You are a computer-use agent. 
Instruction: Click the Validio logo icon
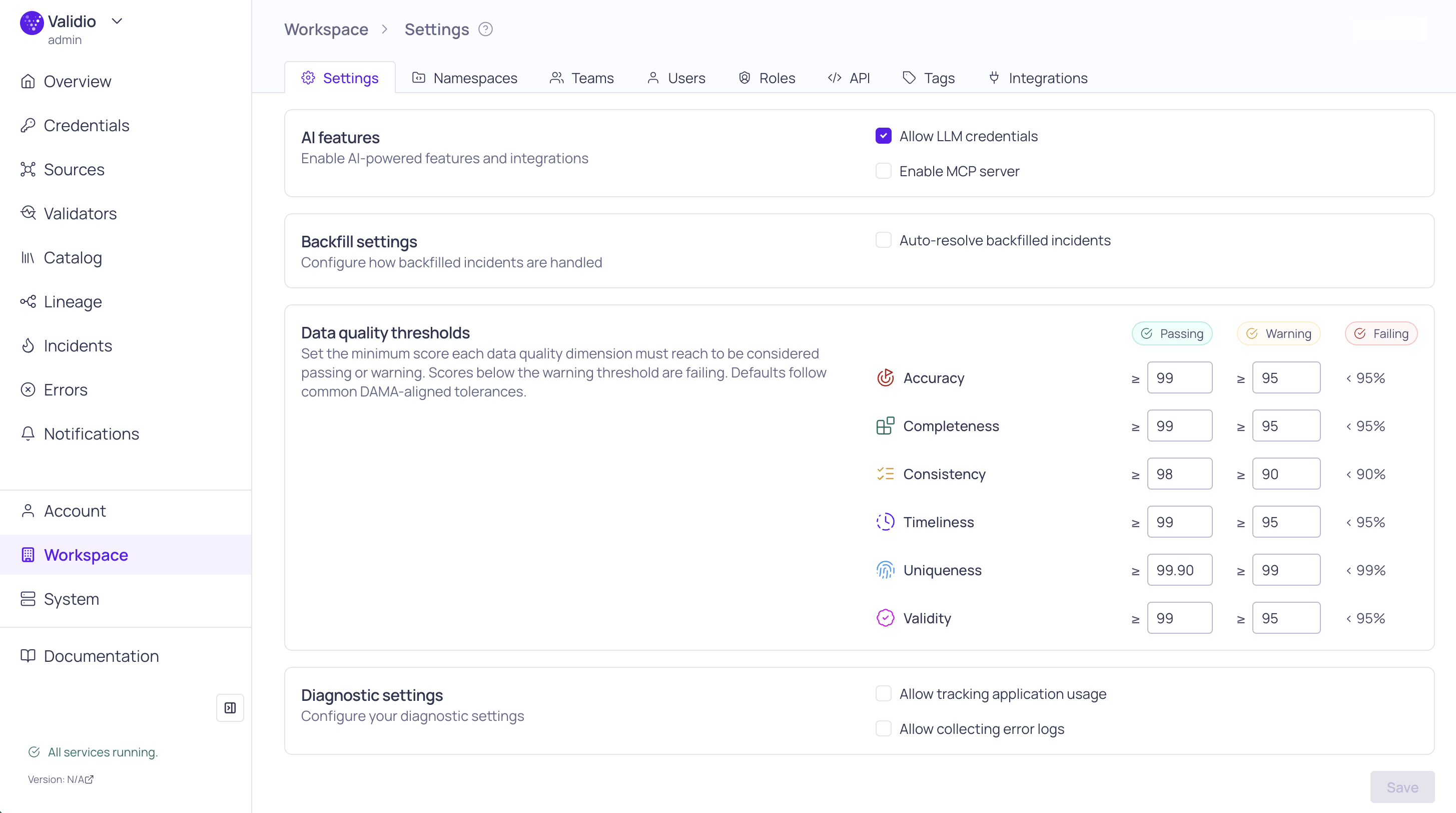pyautogui.click(x=32, y=23)
